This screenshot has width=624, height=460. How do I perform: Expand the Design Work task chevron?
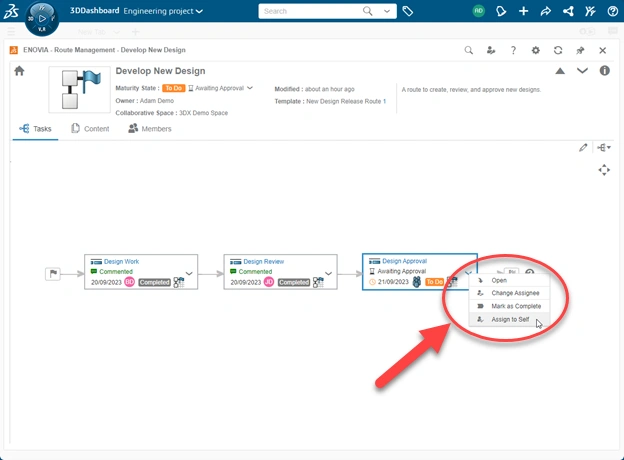coord(189,273)
